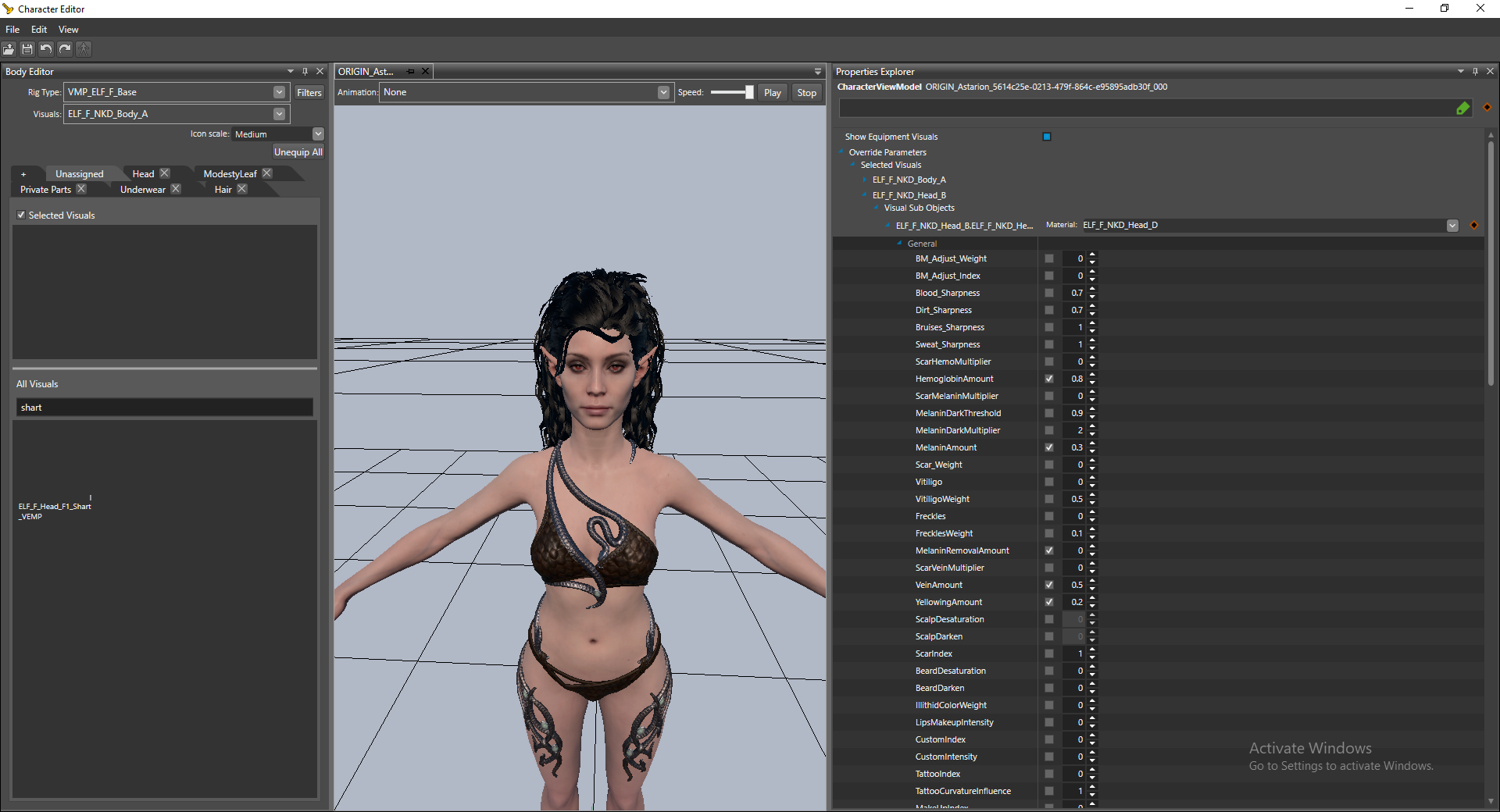Open Icon scale dropdown
The image size is (1500, 812).
coord(318,134)
